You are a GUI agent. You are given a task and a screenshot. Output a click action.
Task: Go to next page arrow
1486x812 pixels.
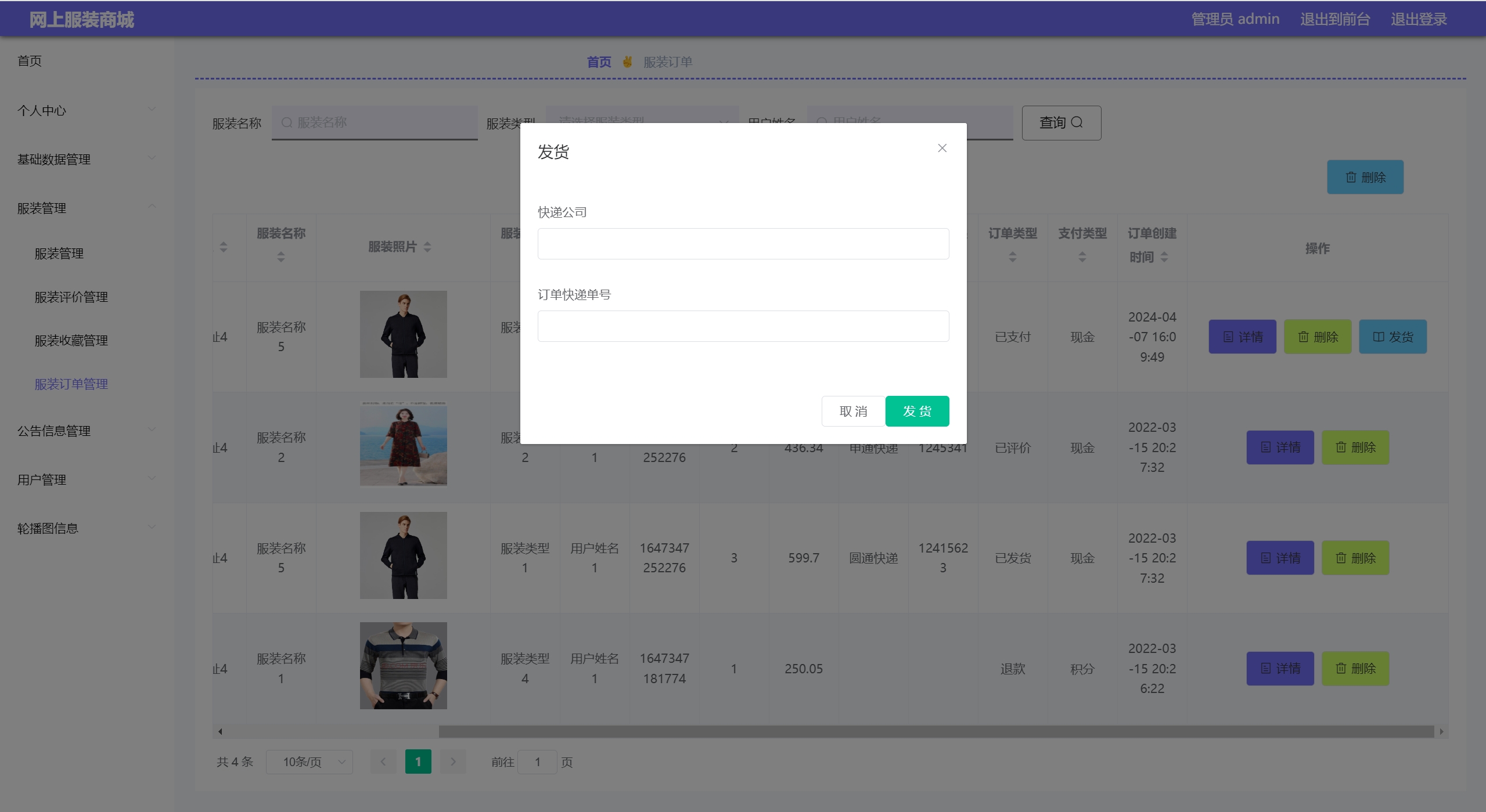[453, 762]
